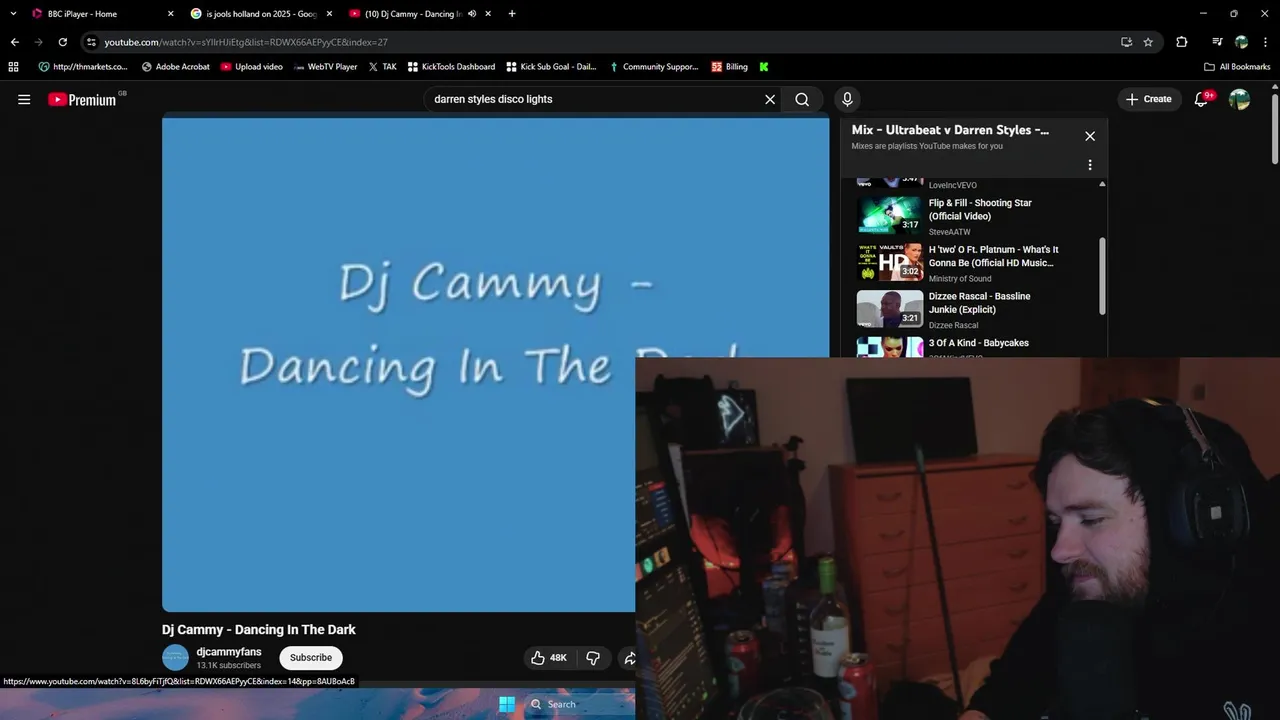1280x720 pixels.
Task: Open the djcammyfans channel avatar
Action: [x=175, y=657]
